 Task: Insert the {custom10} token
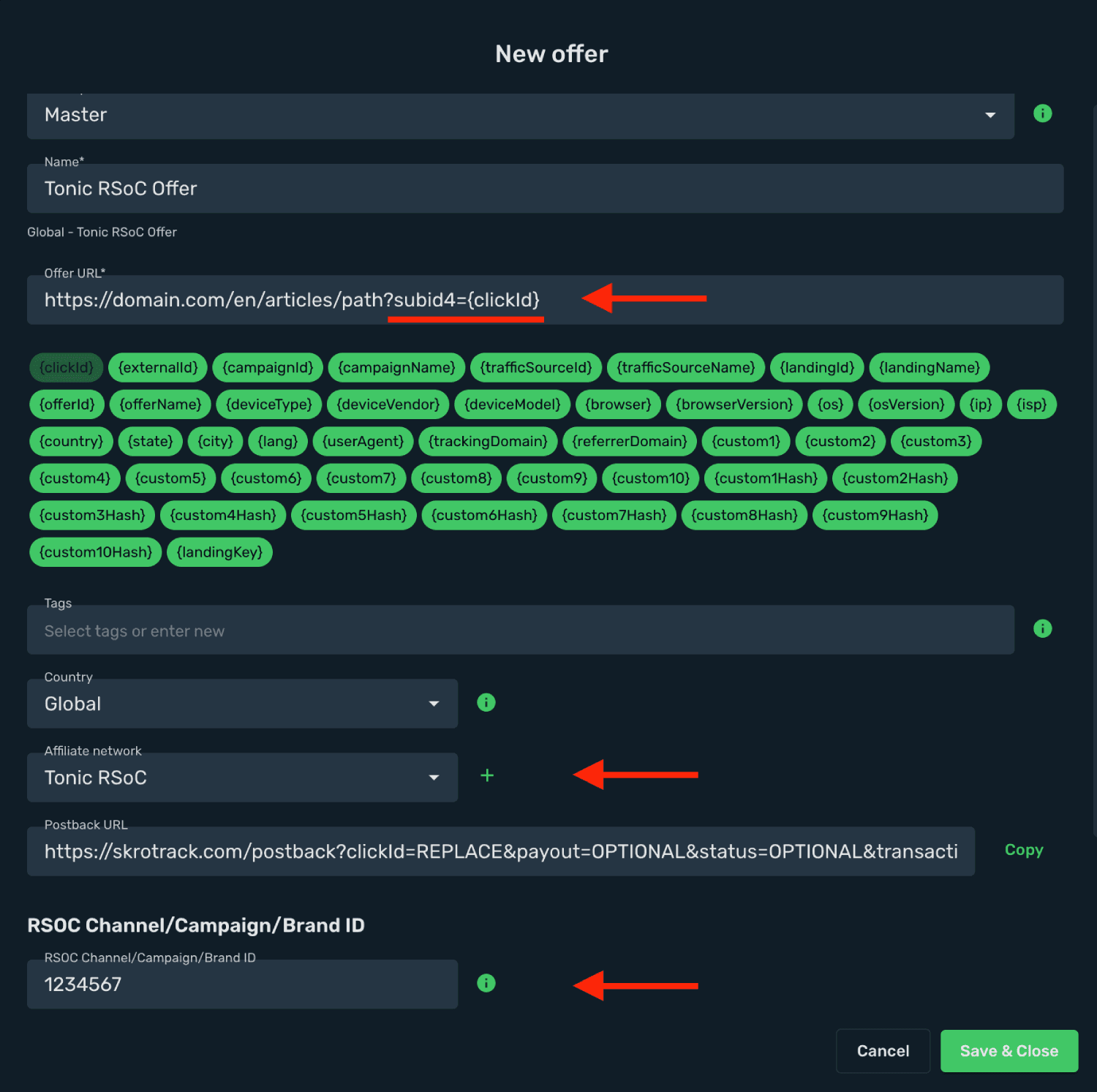[651, 478]
